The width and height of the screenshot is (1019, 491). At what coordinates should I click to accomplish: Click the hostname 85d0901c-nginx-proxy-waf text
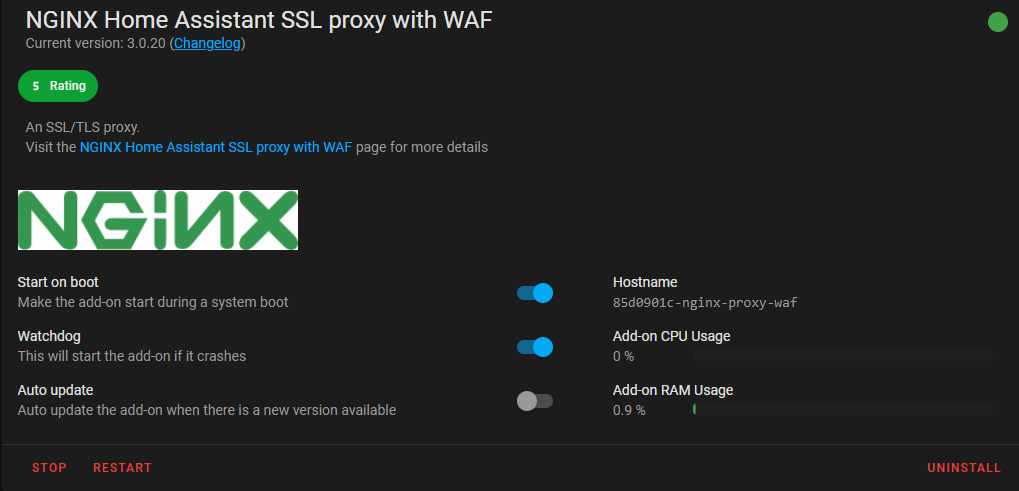coord(705,302)
